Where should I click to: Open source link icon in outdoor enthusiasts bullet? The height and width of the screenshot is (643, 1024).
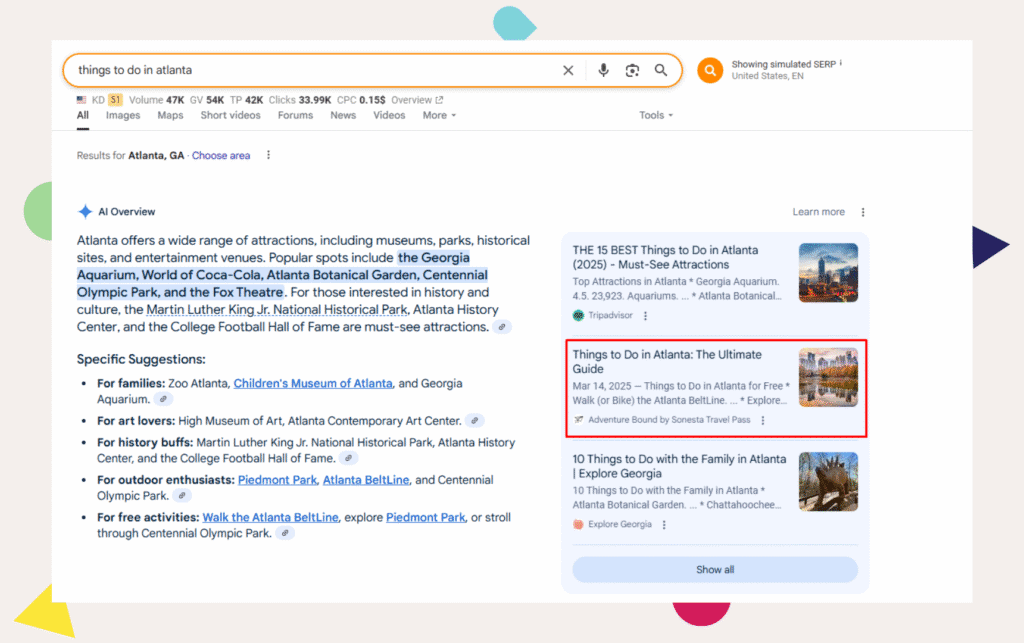tap(182, 495)
